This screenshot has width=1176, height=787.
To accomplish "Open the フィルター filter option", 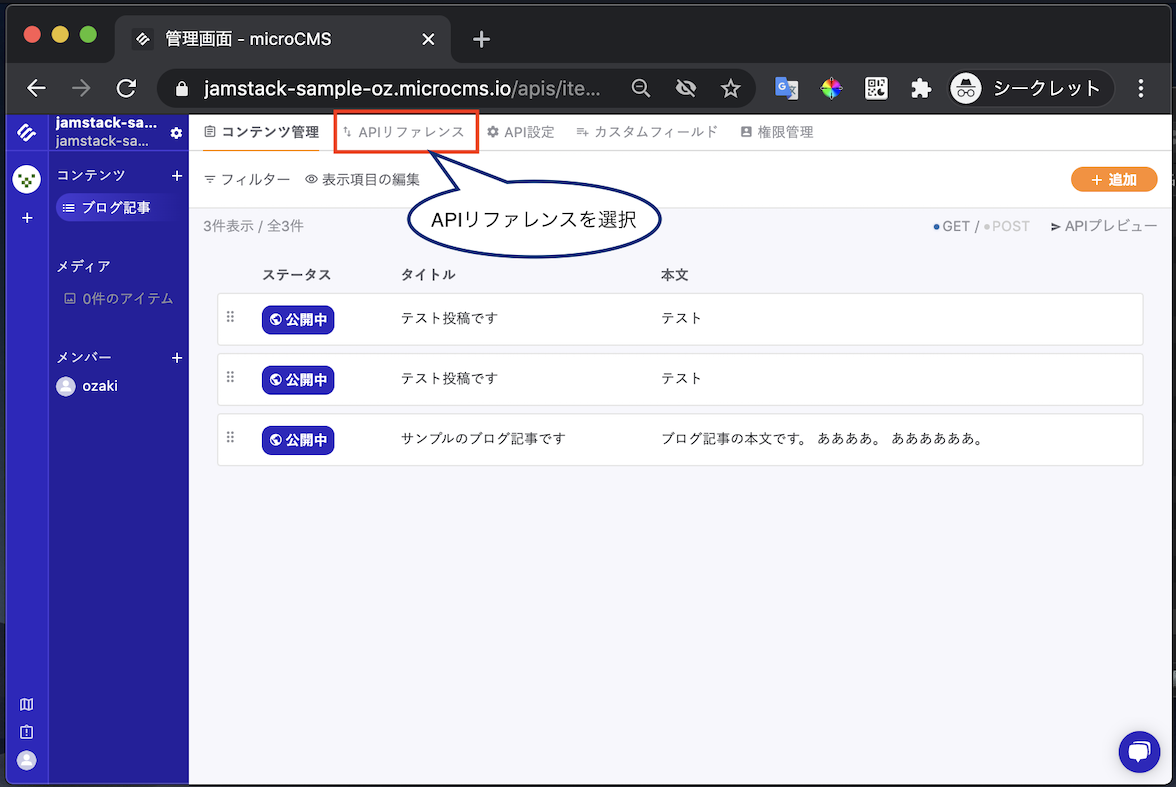I will point(247,179).
